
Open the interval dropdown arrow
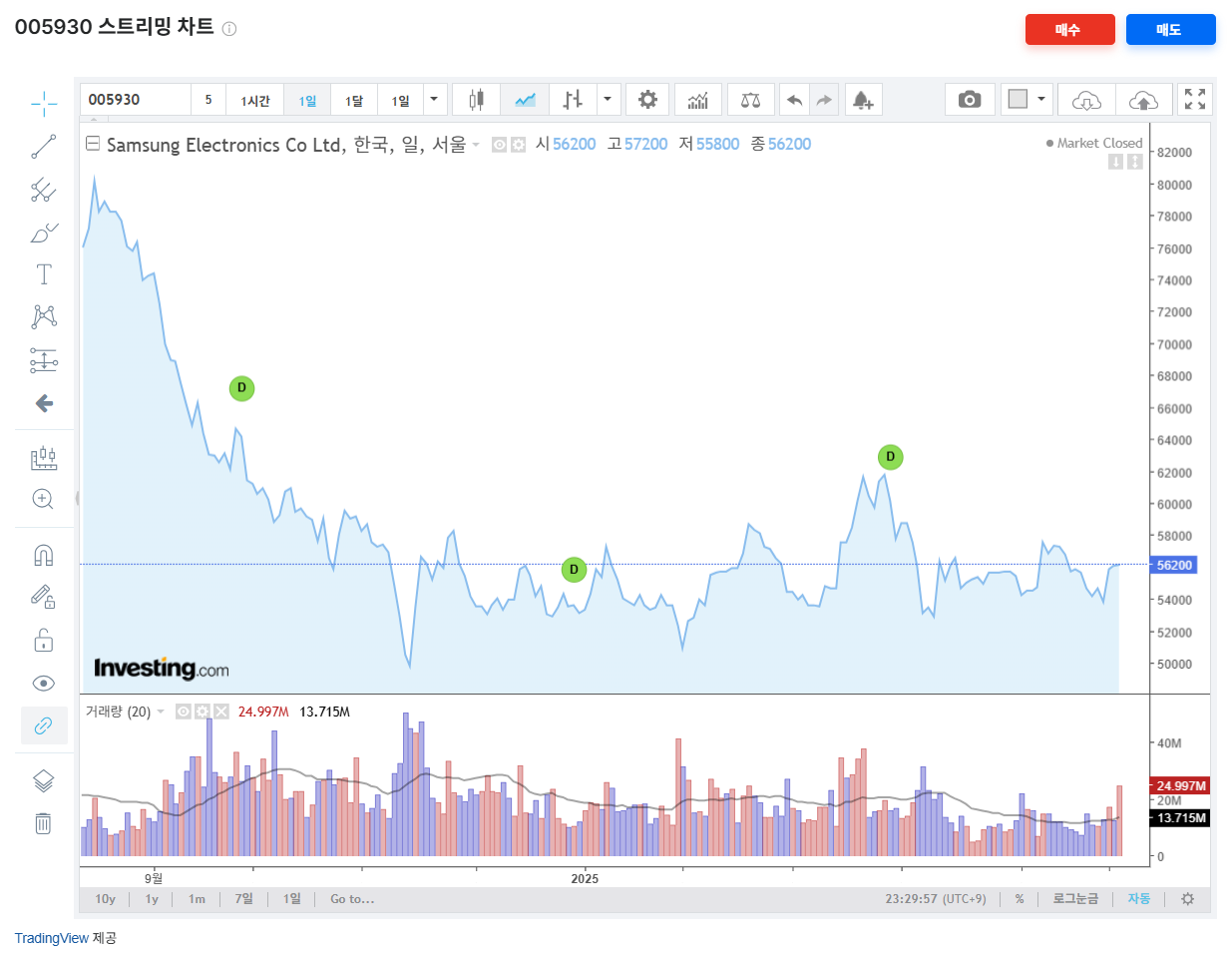click(434, 100)
